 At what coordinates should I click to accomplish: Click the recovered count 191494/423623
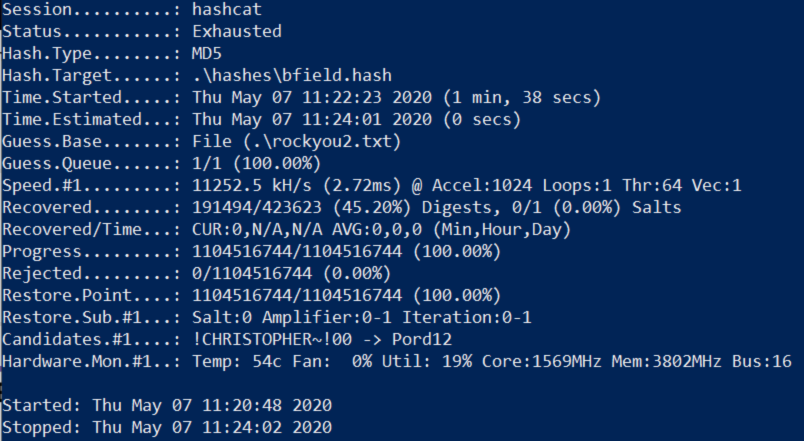pos(257,208)
